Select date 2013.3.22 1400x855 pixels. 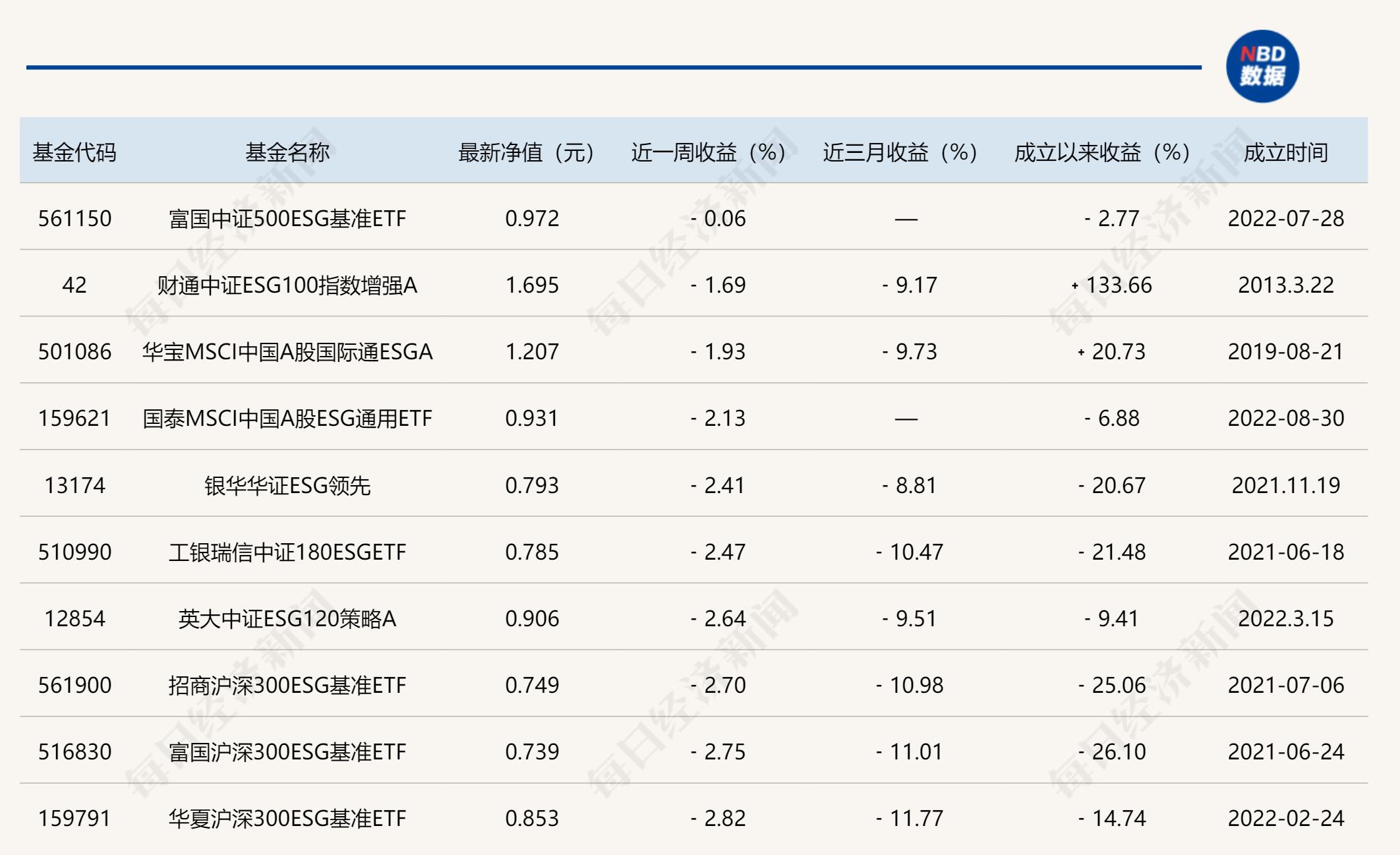tap(1286, 285)
